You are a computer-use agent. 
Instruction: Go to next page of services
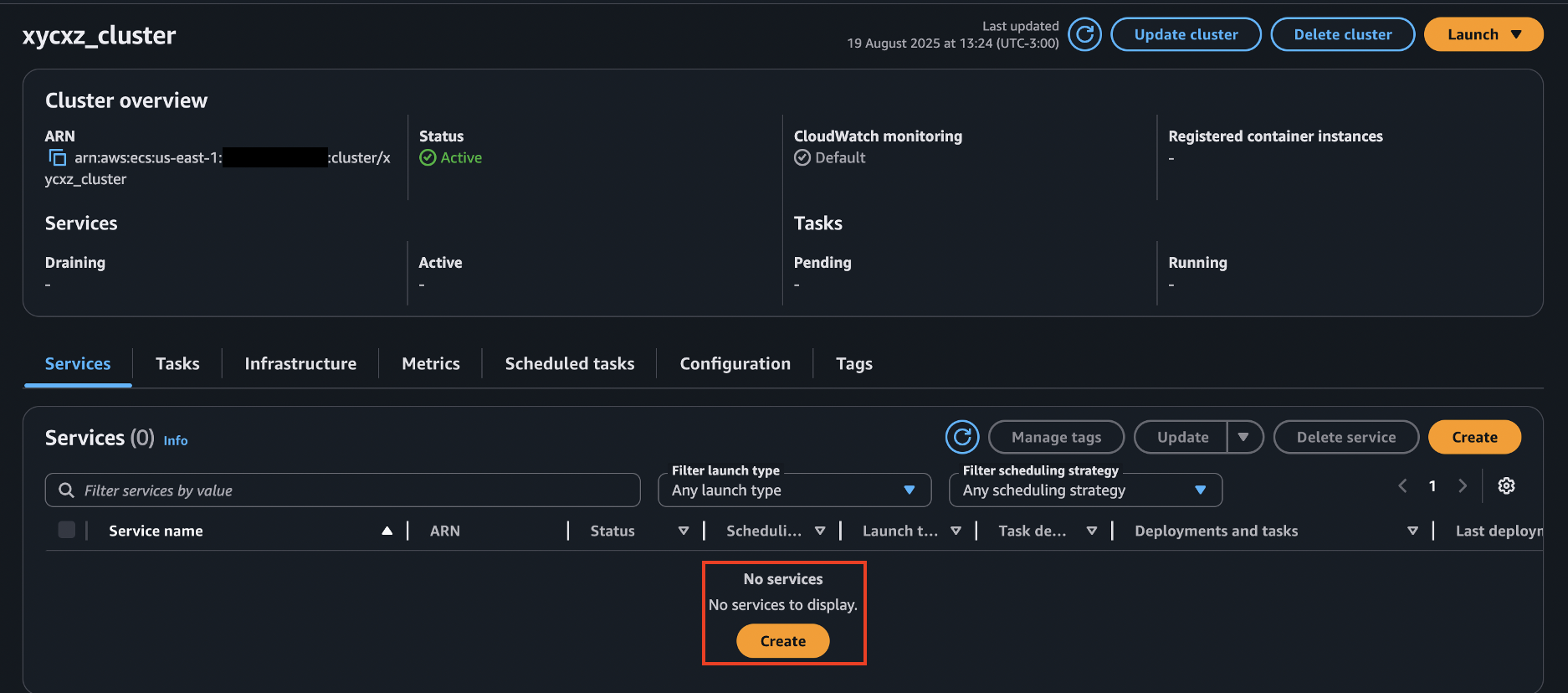(1462, 486)
